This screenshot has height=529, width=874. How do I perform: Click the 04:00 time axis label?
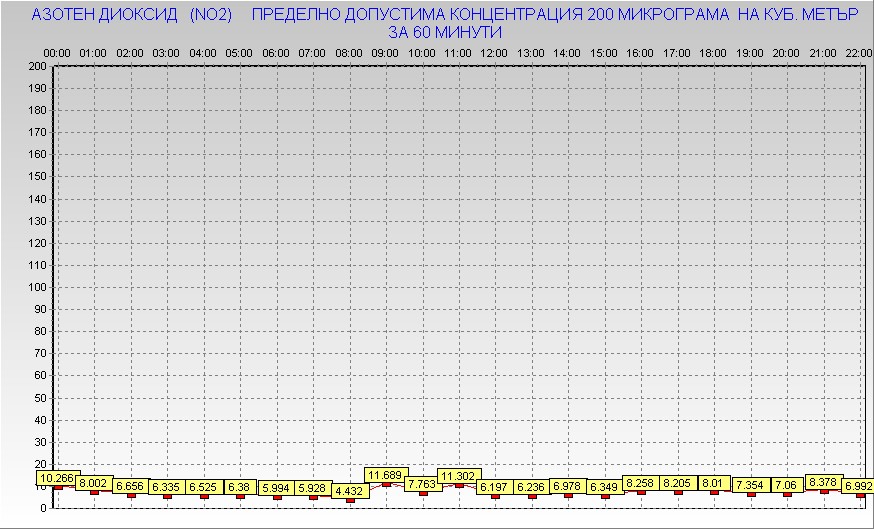coord(203,54)
